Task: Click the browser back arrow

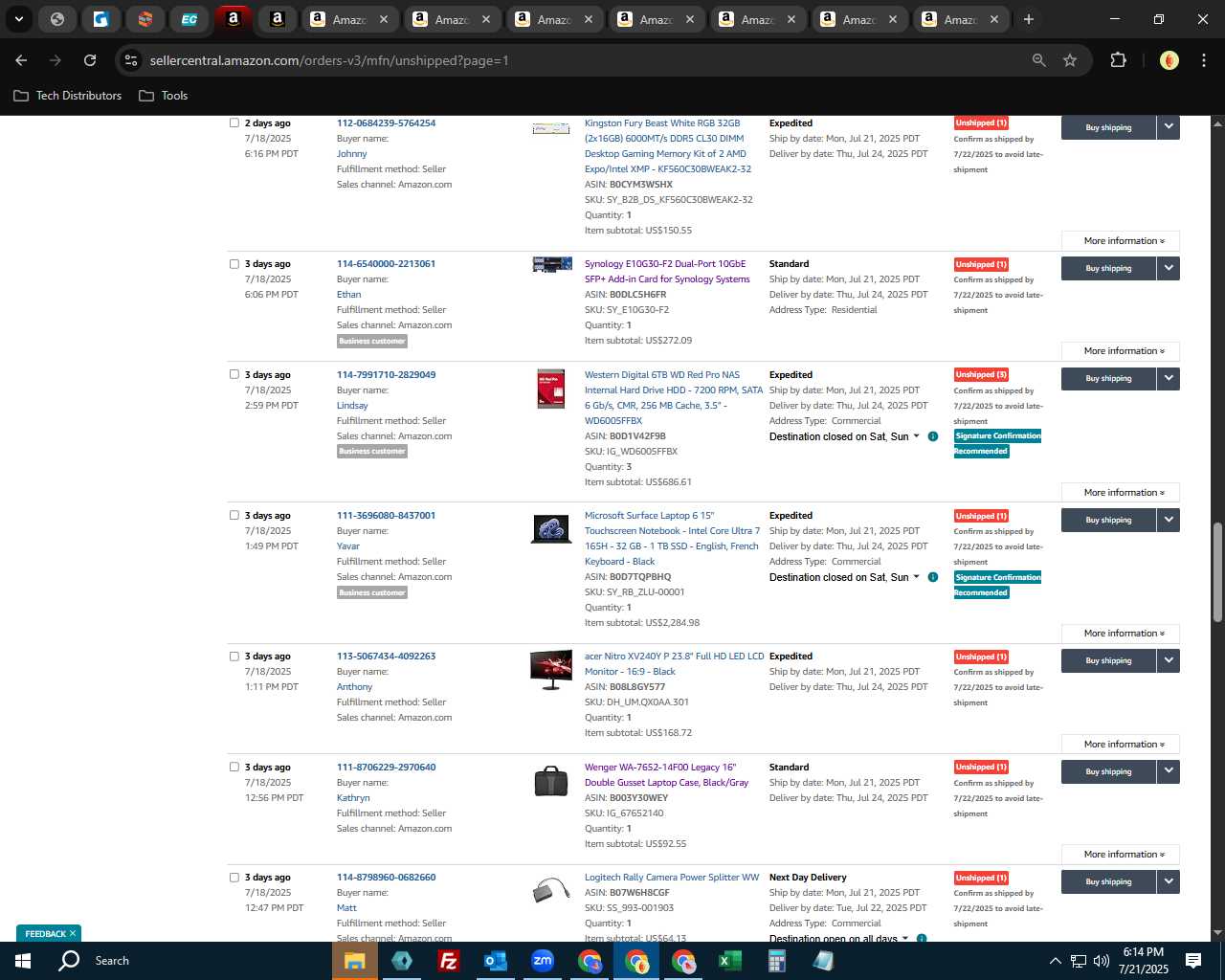Action: pyautogui.click(x=21, y=60)
